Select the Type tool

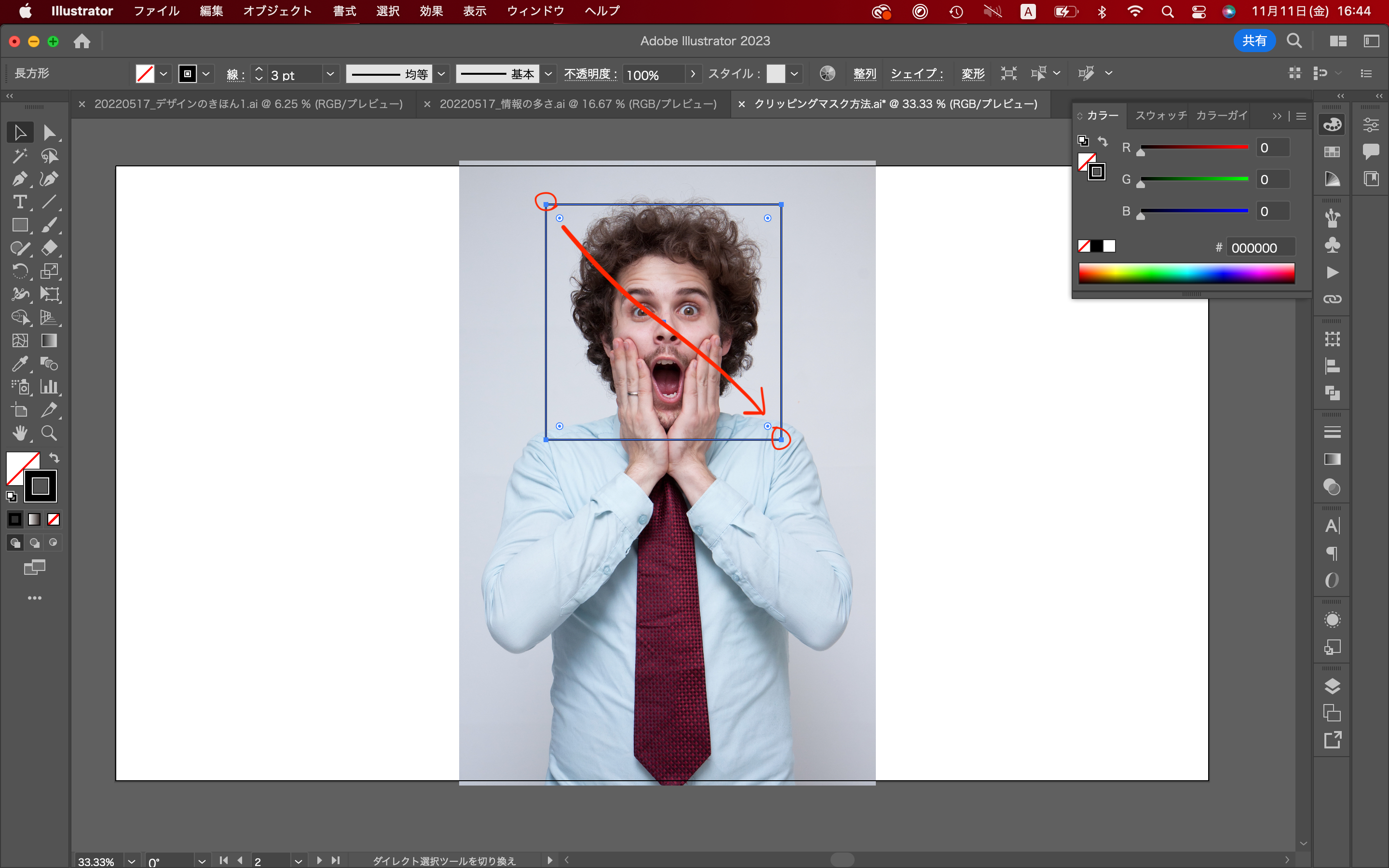point(19,202)
